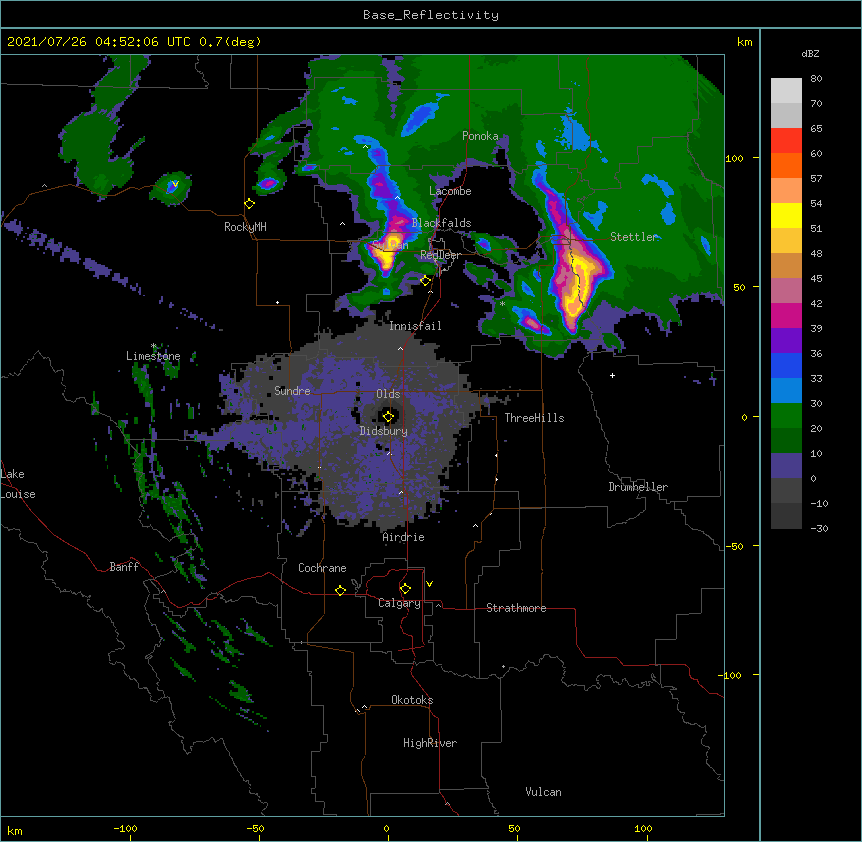Click yellow diamond marker beneath Cochrane label
The height and width of the screenshot is (842, 862).
[340, 590]
